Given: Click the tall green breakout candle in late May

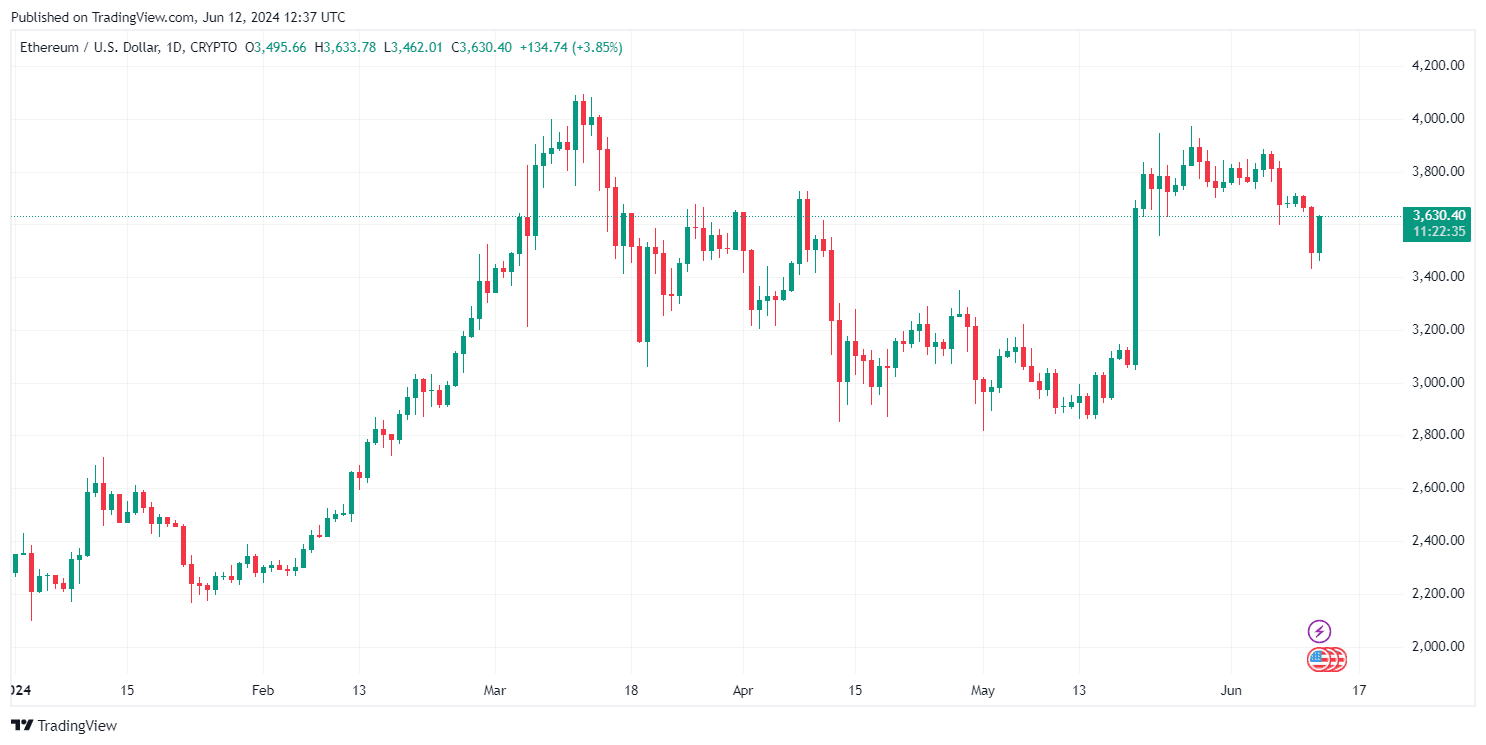Looking at the screenshot, I should point(1135,287).
